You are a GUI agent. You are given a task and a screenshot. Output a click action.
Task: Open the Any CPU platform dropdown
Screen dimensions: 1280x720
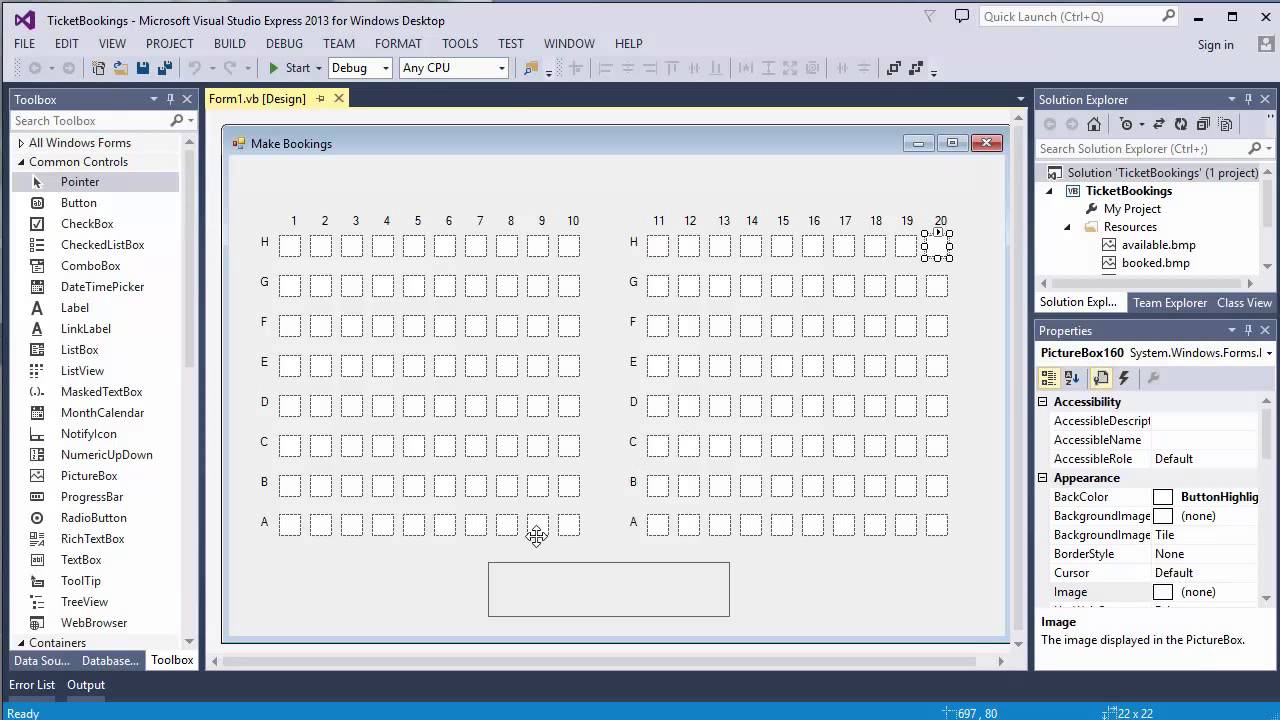pyautogui.click(x=501, y=67)
